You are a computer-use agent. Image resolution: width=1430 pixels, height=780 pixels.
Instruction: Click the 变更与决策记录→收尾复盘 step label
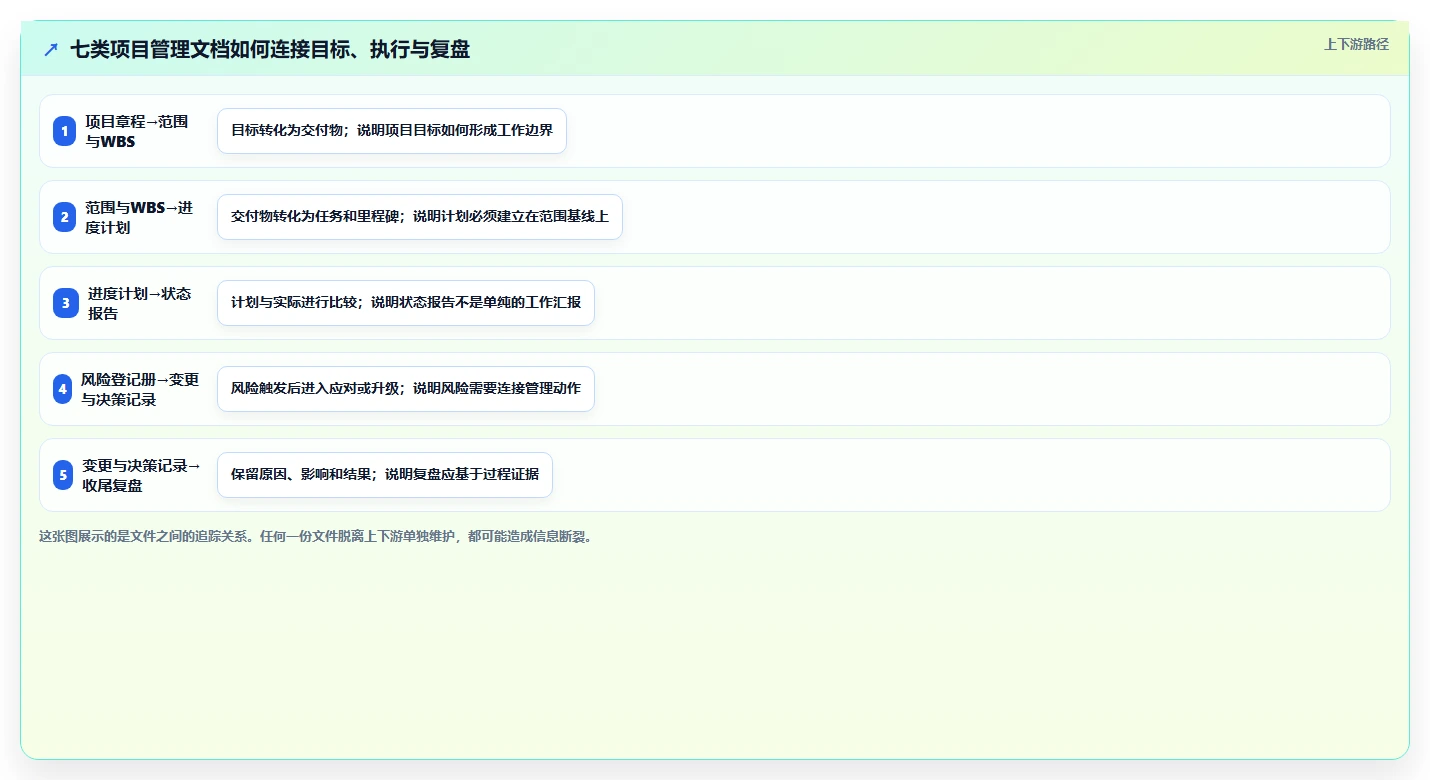click(142, 475)
